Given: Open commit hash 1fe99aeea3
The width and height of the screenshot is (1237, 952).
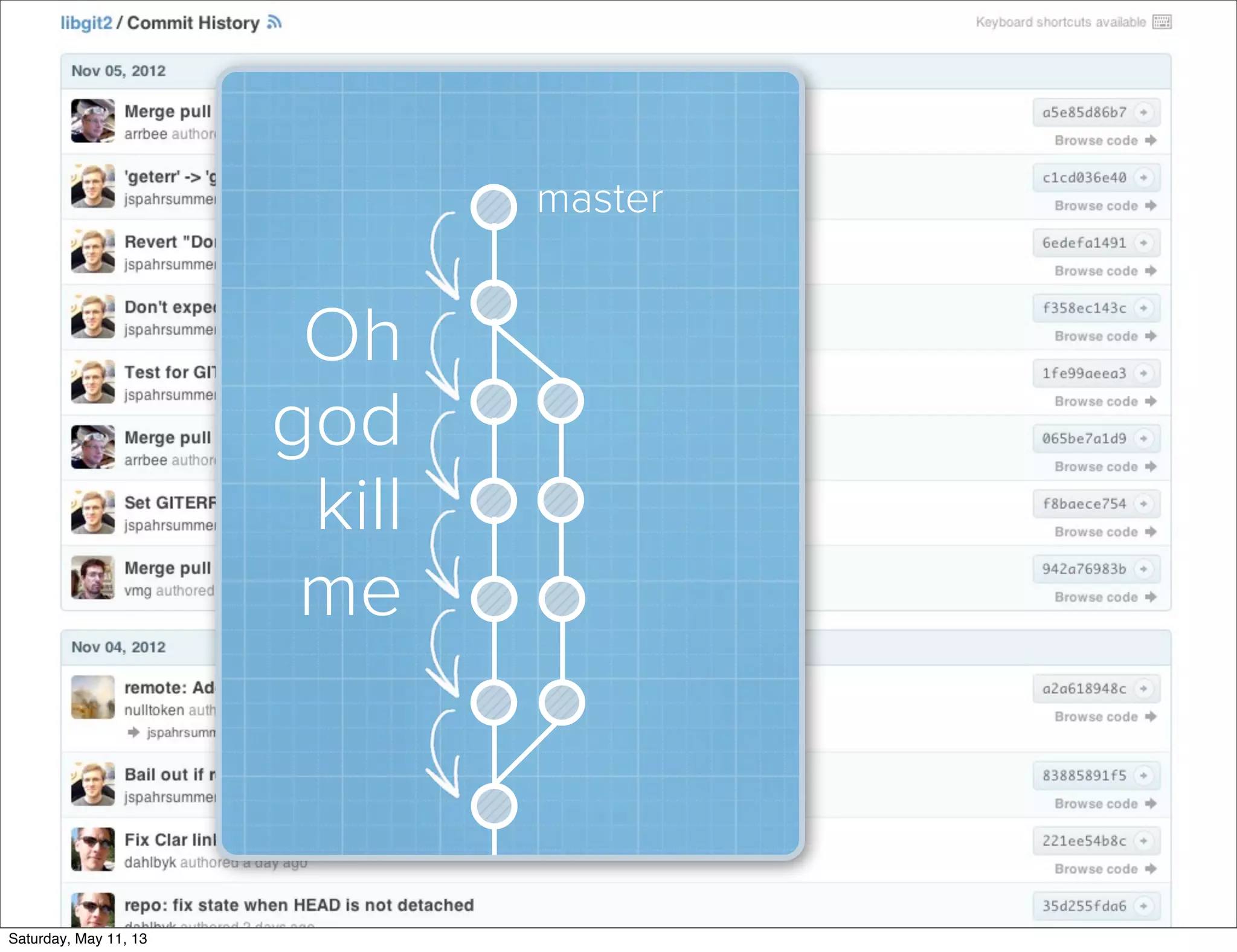Looking at the screenshot, I should pos(1084,373).
